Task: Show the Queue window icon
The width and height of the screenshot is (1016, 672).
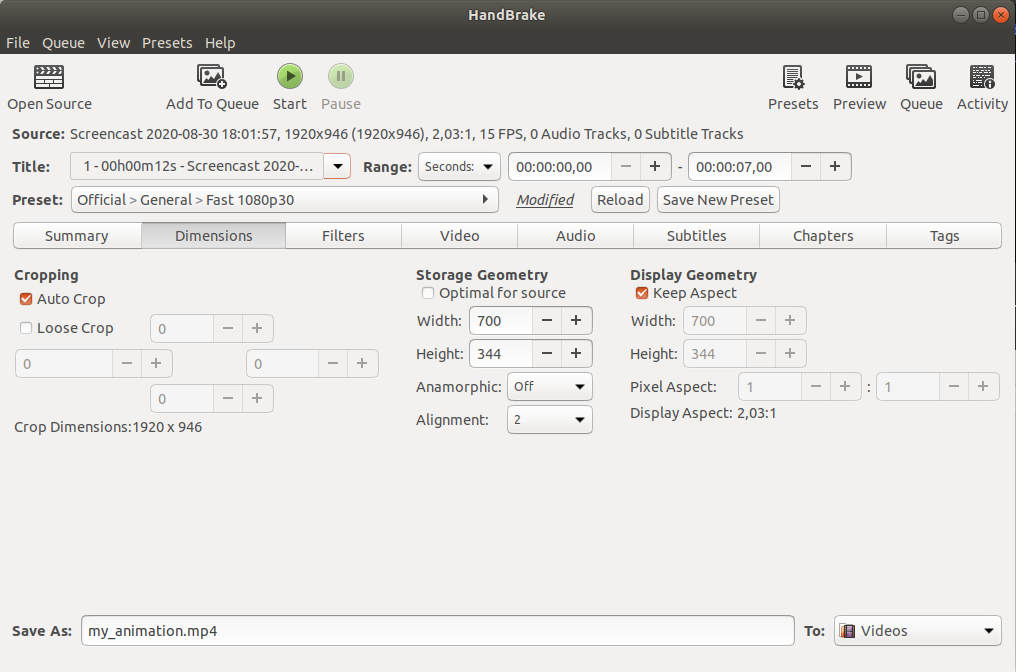Action: [921, 77]
